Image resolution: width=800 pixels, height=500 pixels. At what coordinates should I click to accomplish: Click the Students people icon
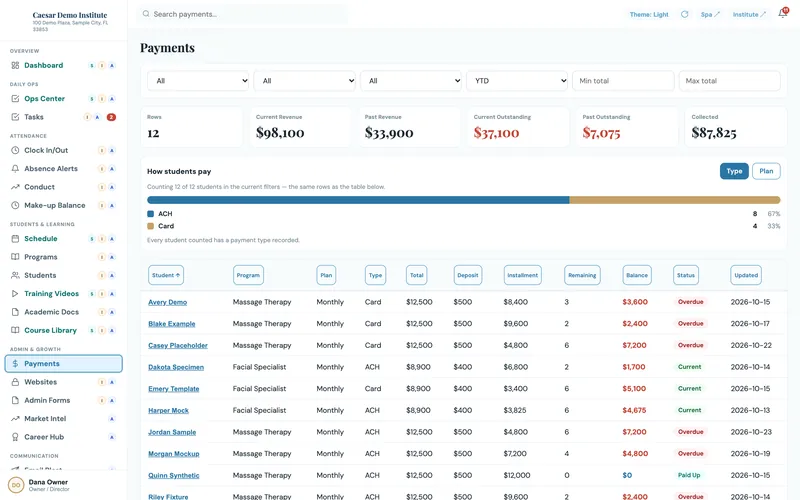click(15, 276)
